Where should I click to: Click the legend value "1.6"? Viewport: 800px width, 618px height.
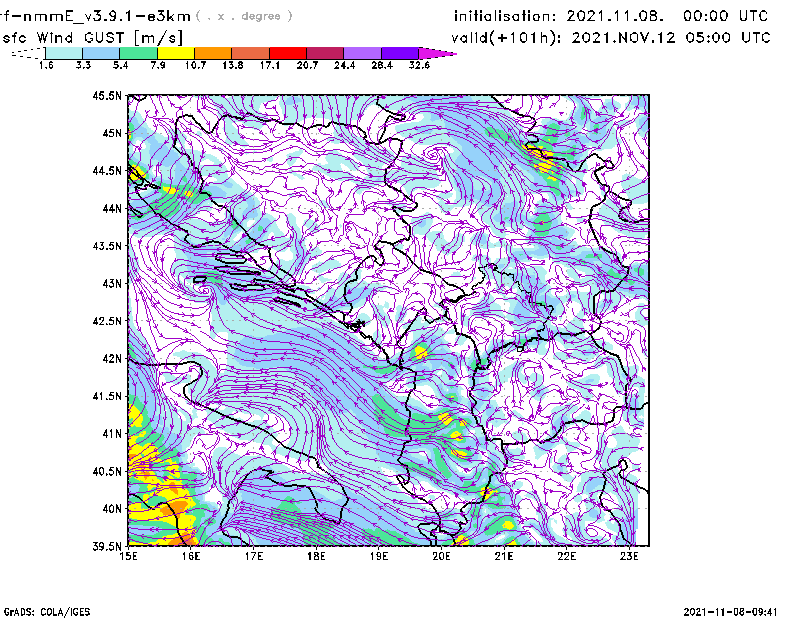pyautogui.click(x=46, y=65)
